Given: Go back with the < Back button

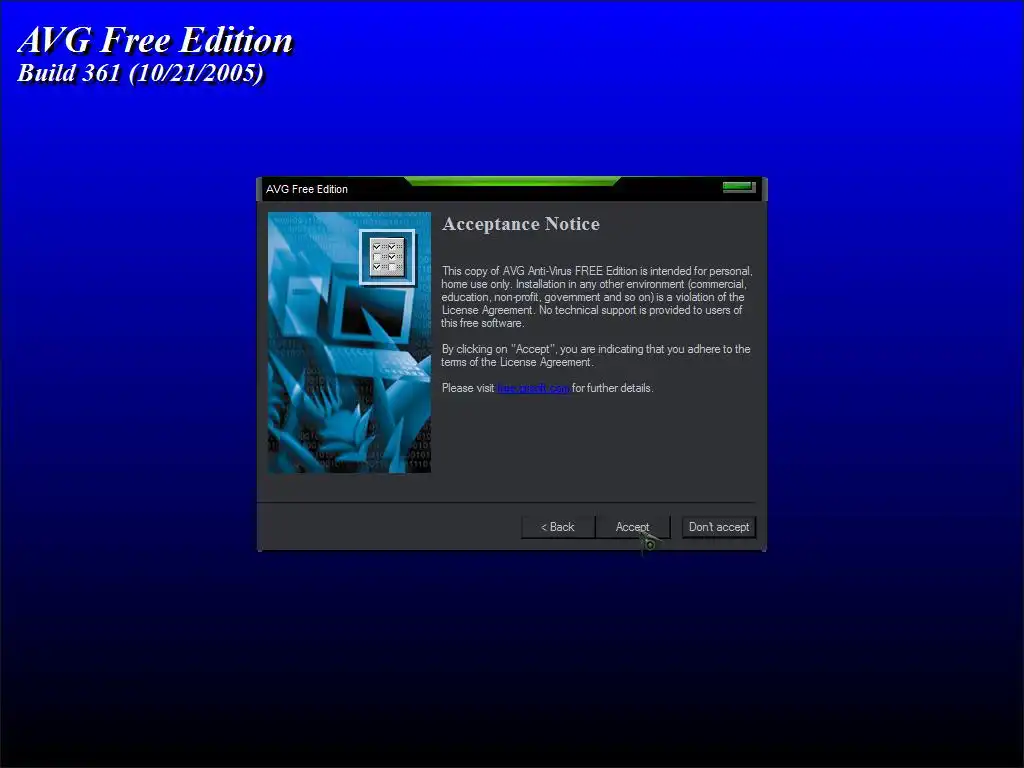Looking at the screenshot, I should coord(558,527).
